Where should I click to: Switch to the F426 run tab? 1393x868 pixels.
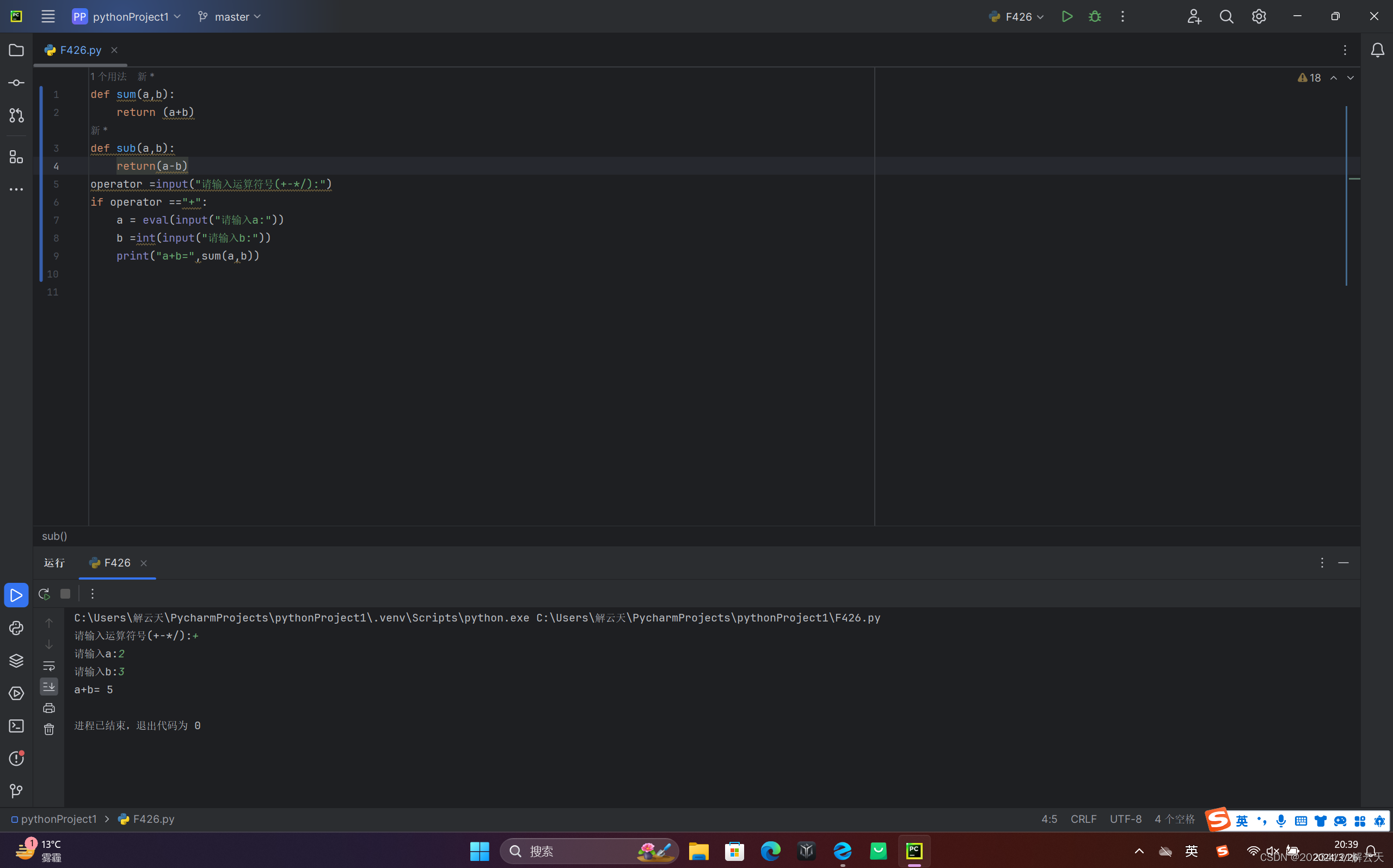point(117,563)
